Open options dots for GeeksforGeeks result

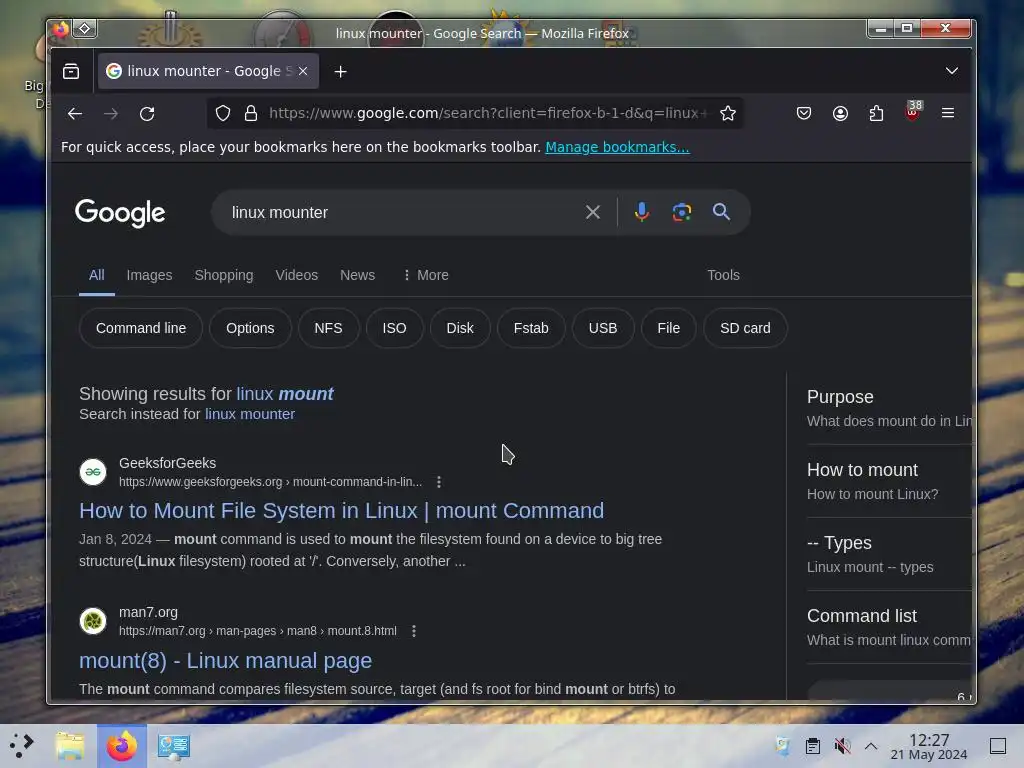tap(439, 482)
